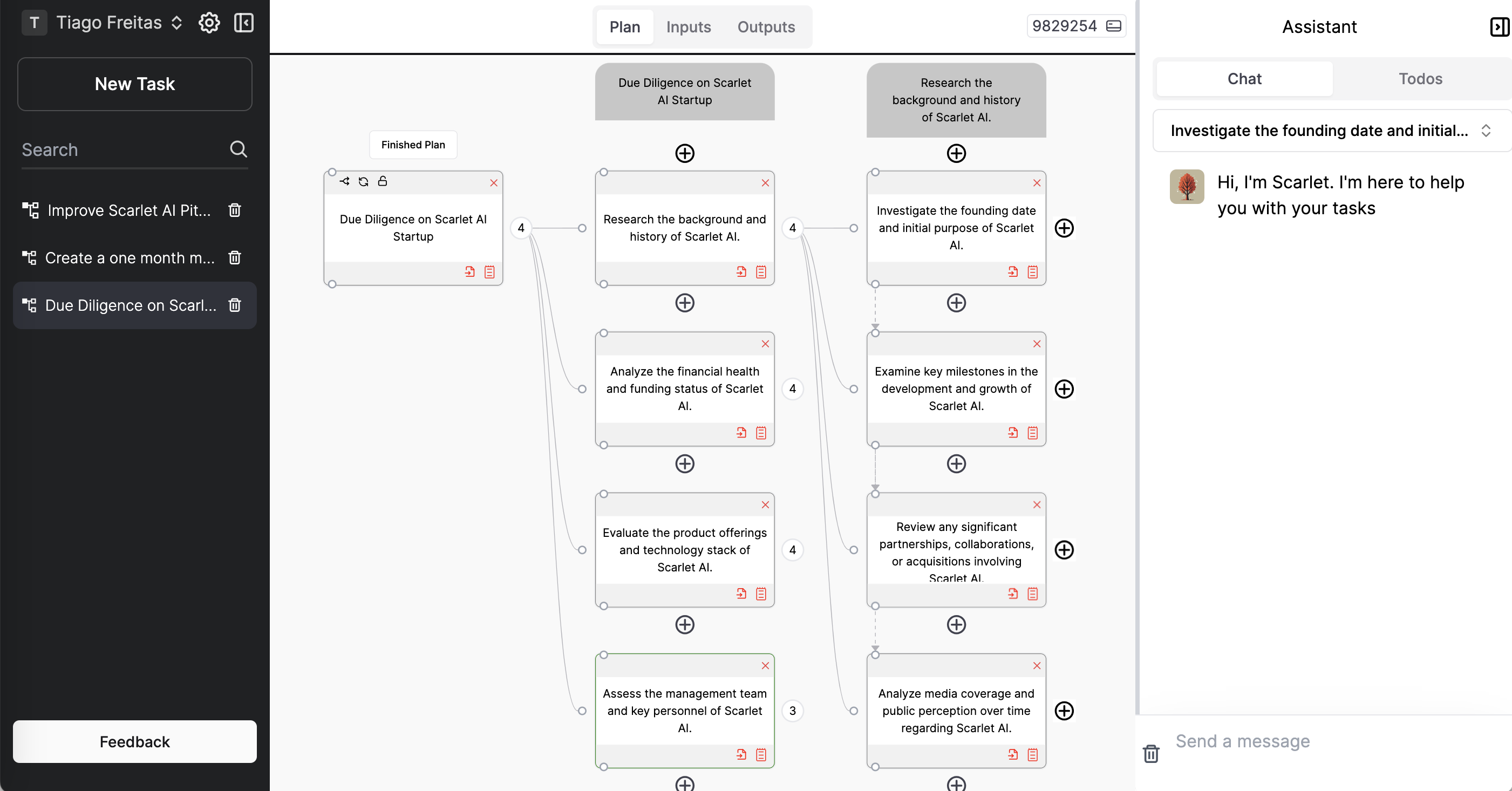The width and height of the screenshot is (1512, 791).
Task: Hide the Assistant panel
Action: coord(1499,27)
